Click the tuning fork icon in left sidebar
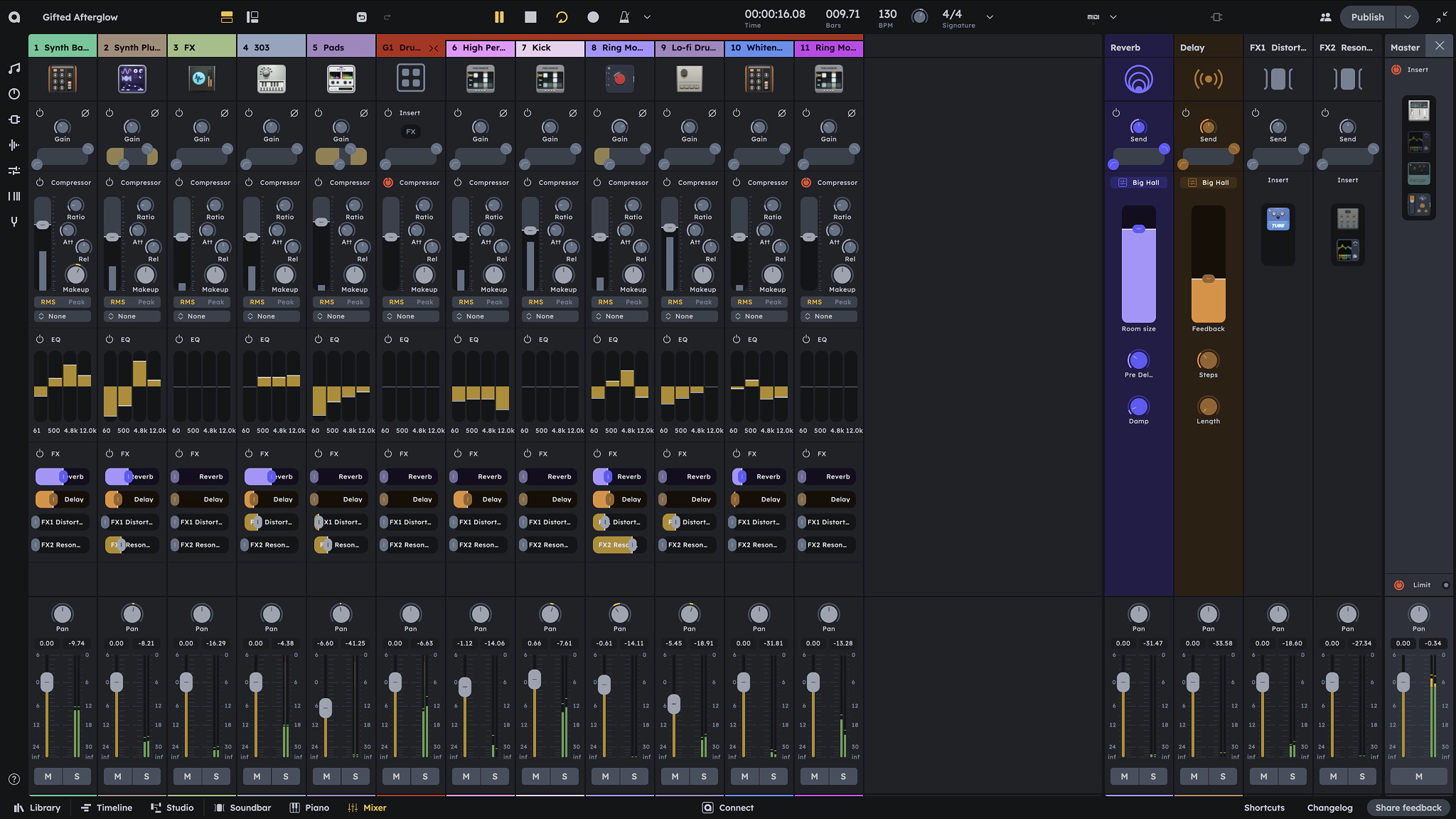This screenshot has height=819, width=1456. 14,222
